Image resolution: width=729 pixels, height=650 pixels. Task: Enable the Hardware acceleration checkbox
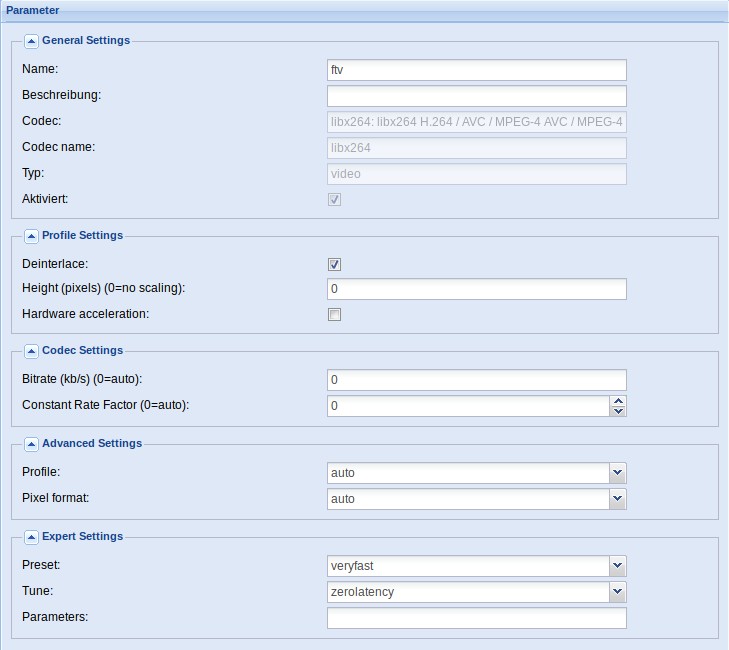[334, 314]
